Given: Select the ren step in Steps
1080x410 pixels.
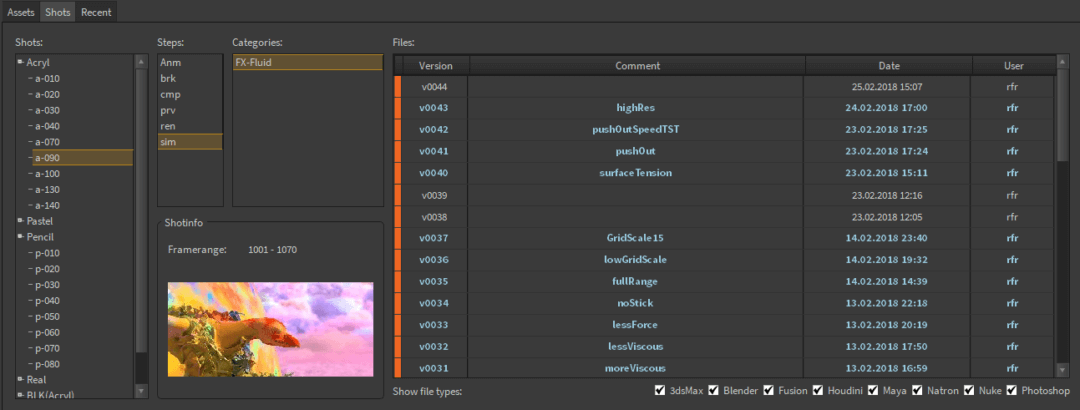Looking at the screenshot, I should click(169, 126).
